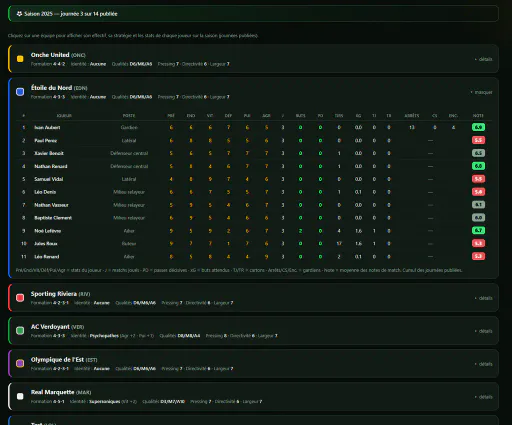Click Léo Renard's red rating badge
Image resolution: width=512 pixels, height=425 pixels.
[x=478, y=256]
